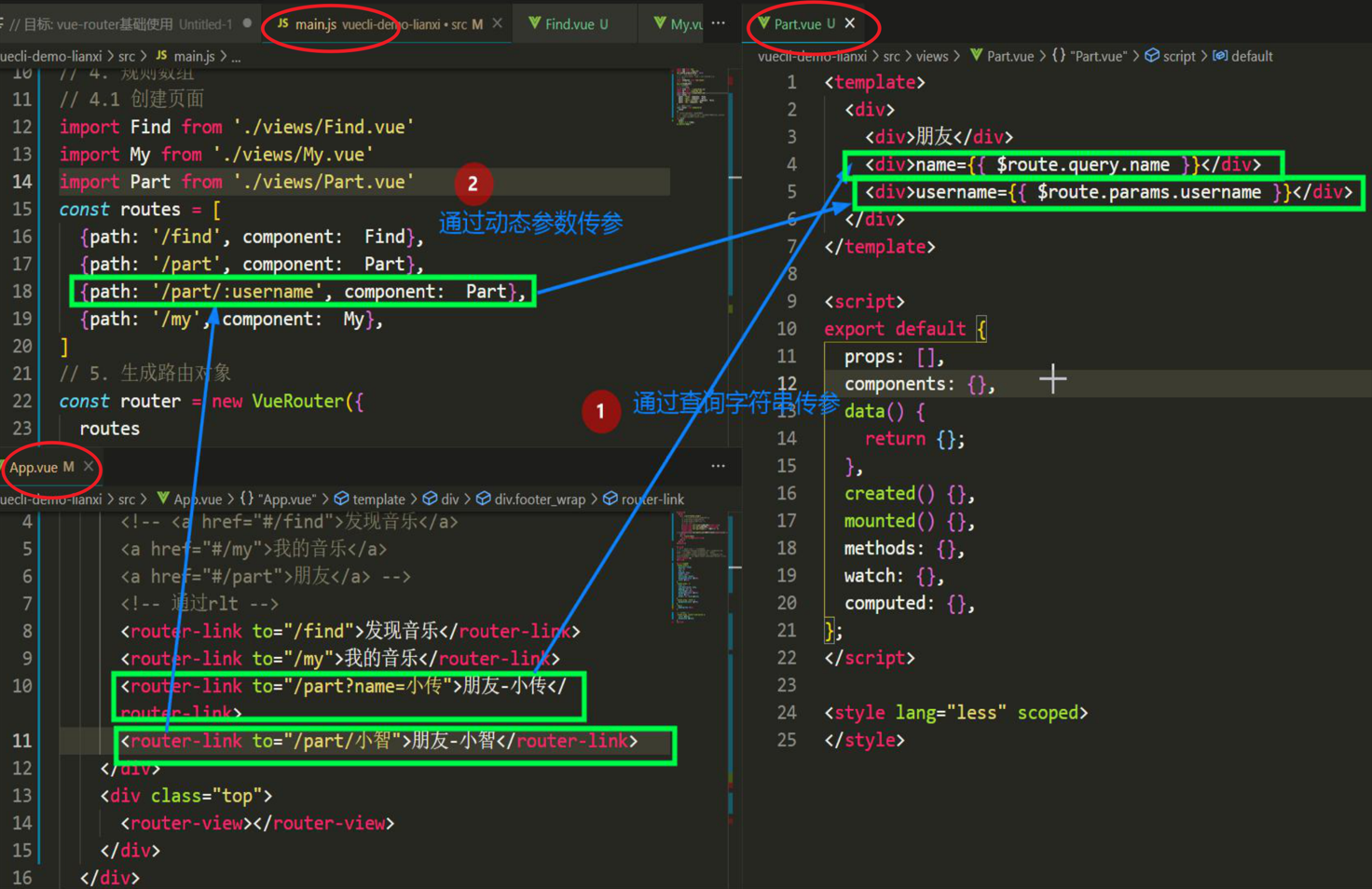
Task: Click '$route.query.name' in Part.vue
Action: click(1083, 165)
